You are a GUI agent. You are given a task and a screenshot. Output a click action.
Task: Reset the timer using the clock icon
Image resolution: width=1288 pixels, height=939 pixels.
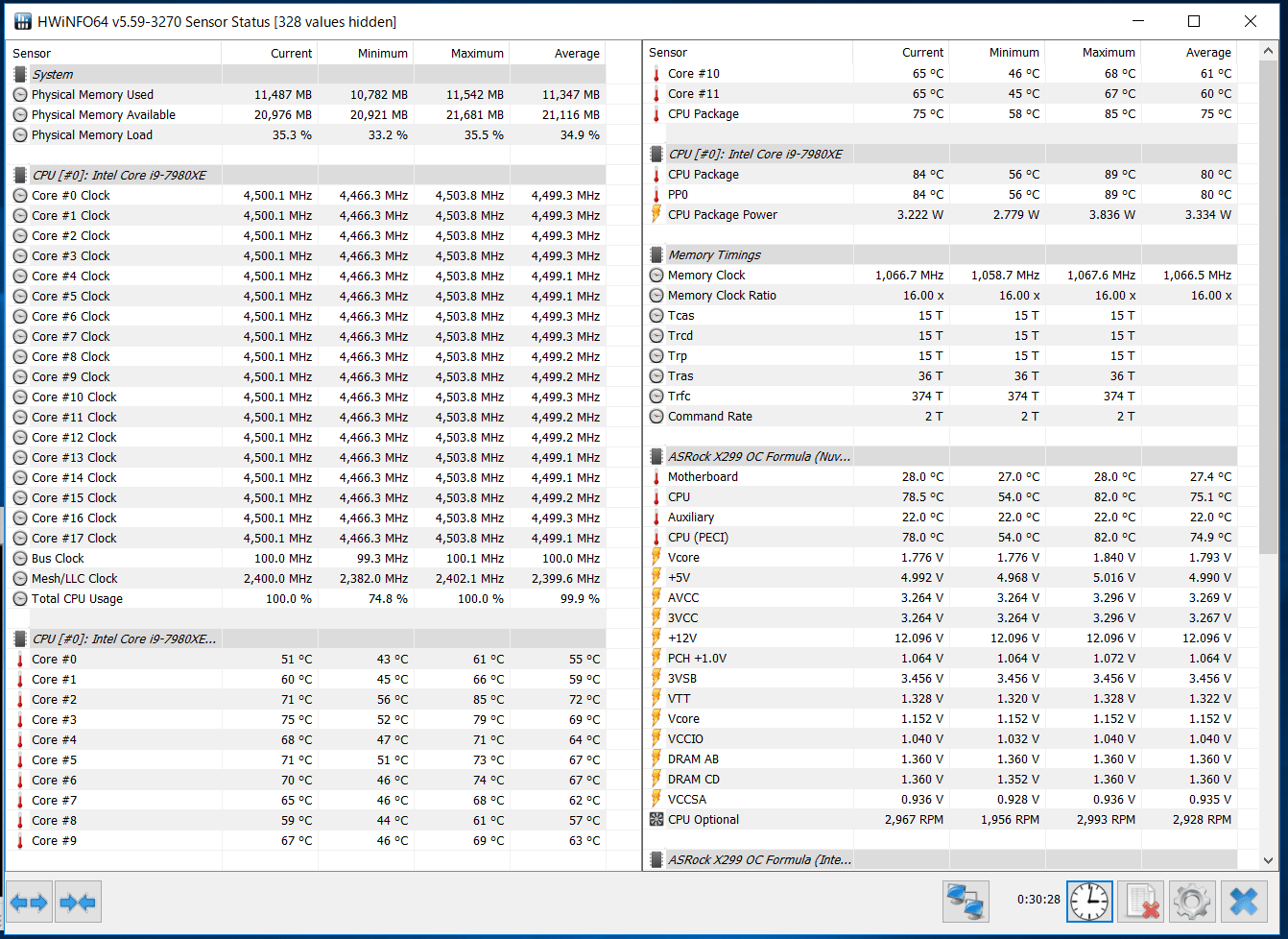pos(1089,902)
